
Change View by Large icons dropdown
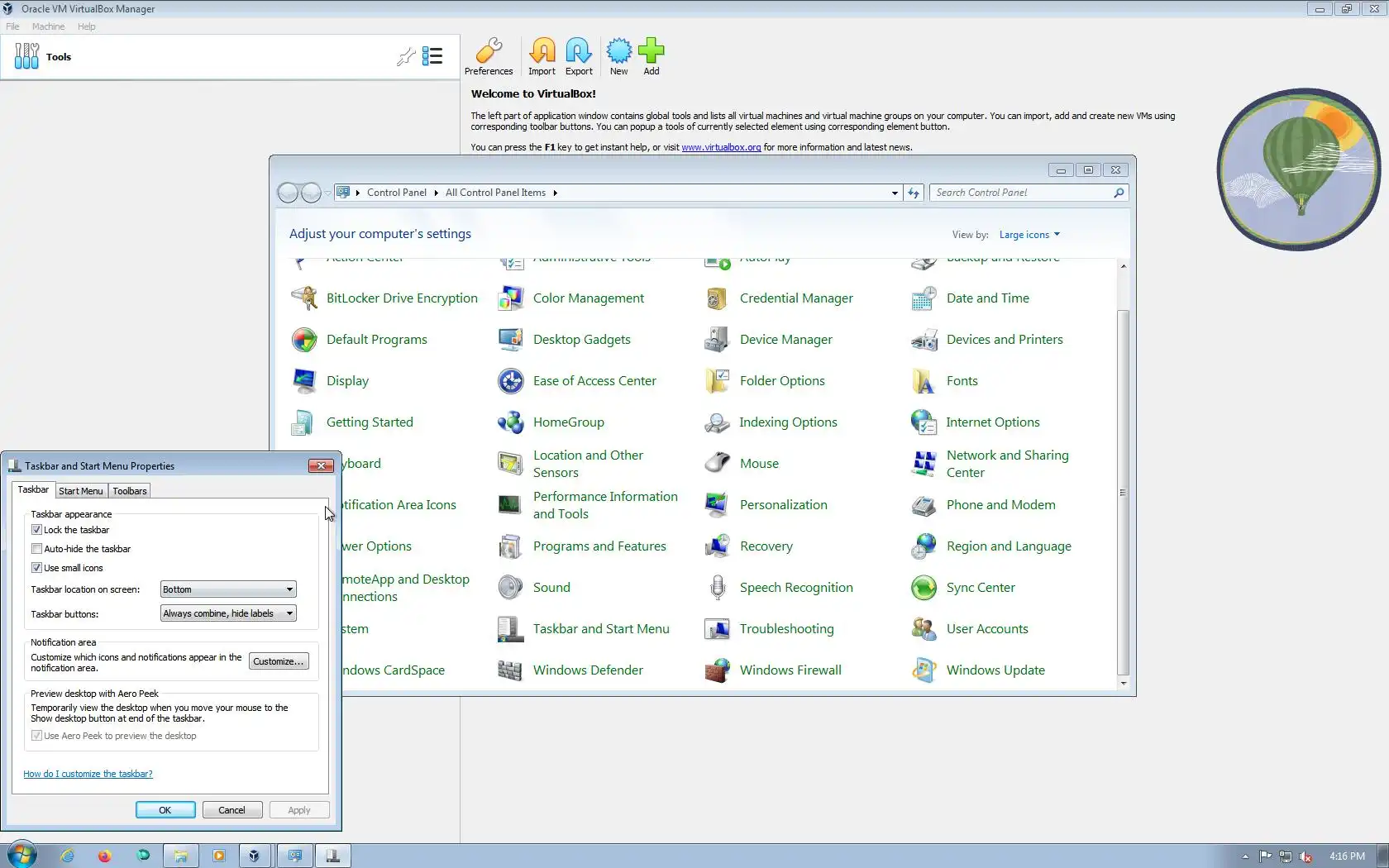1029,235
